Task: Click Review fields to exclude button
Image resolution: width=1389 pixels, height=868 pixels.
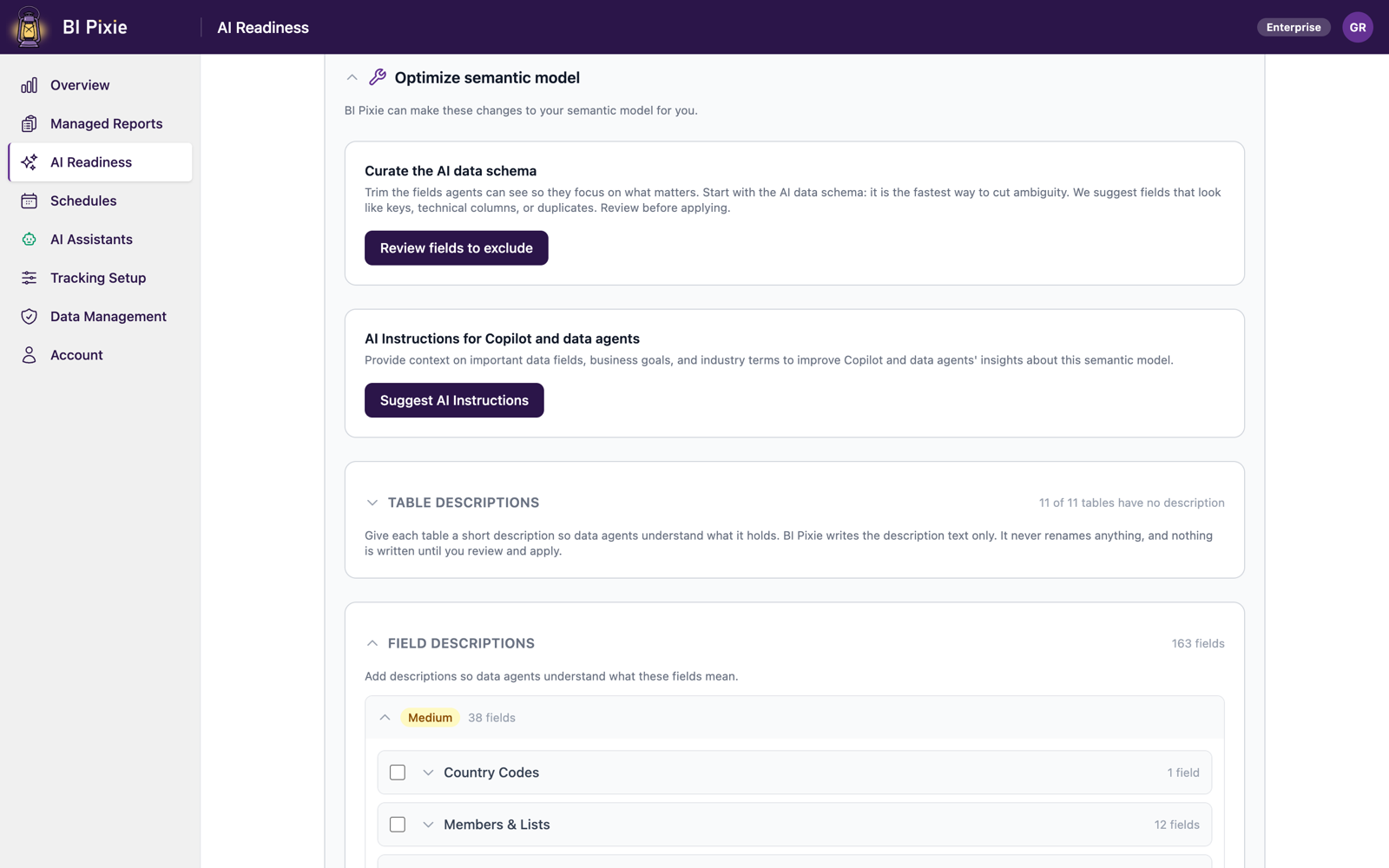Action: [457, 248]
